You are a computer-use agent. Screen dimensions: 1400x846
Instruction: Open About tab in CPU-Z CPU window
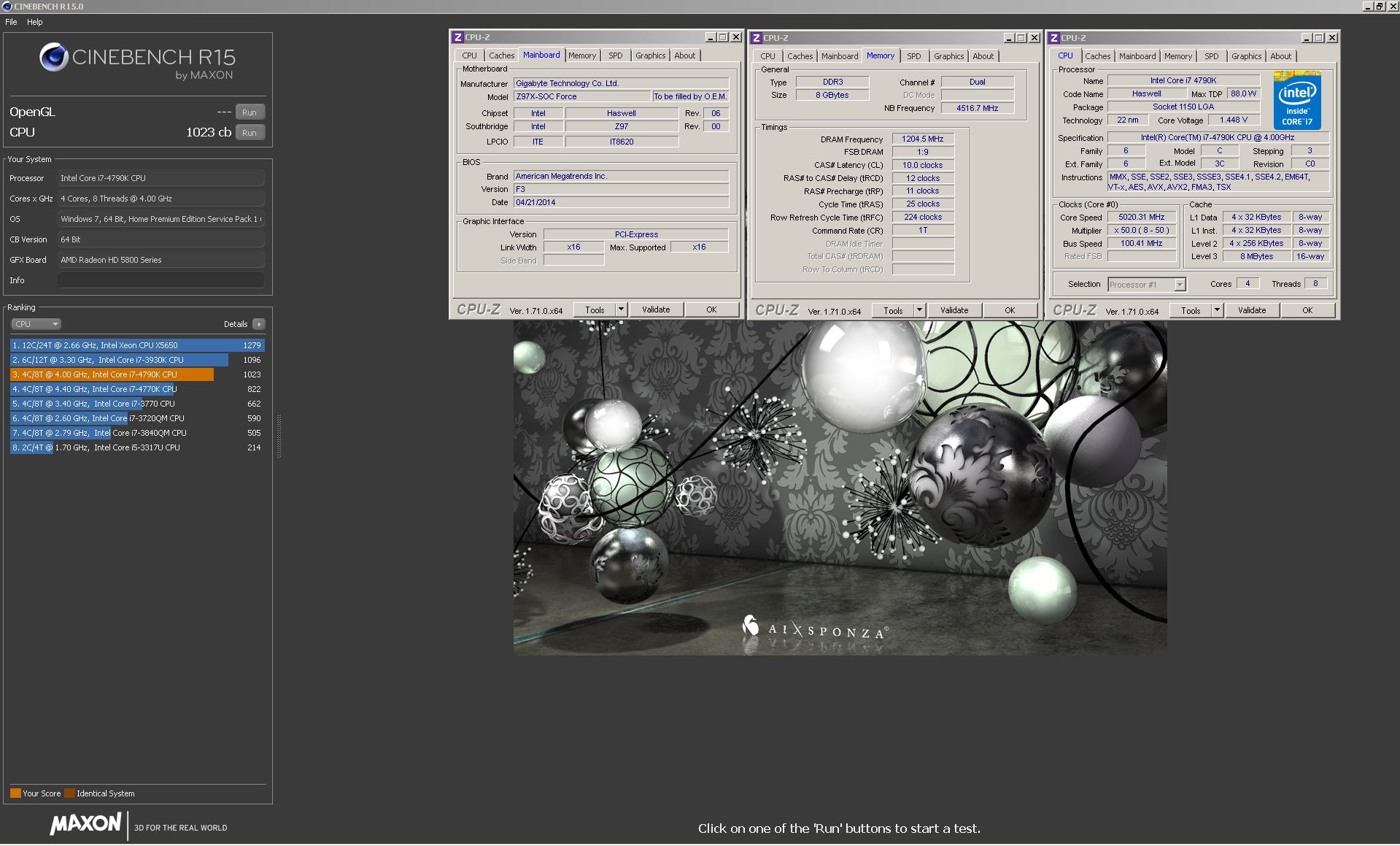pyautogui.click(x=1280, y=56)
